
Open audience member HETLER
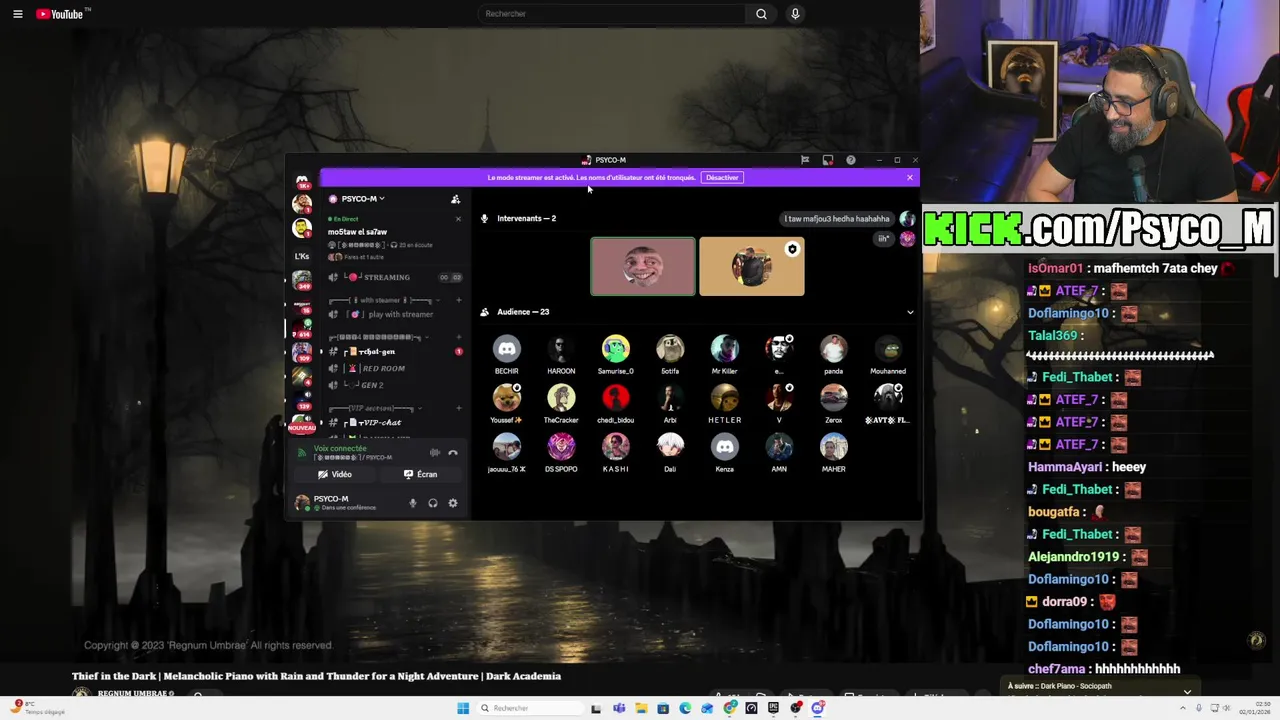725,403
